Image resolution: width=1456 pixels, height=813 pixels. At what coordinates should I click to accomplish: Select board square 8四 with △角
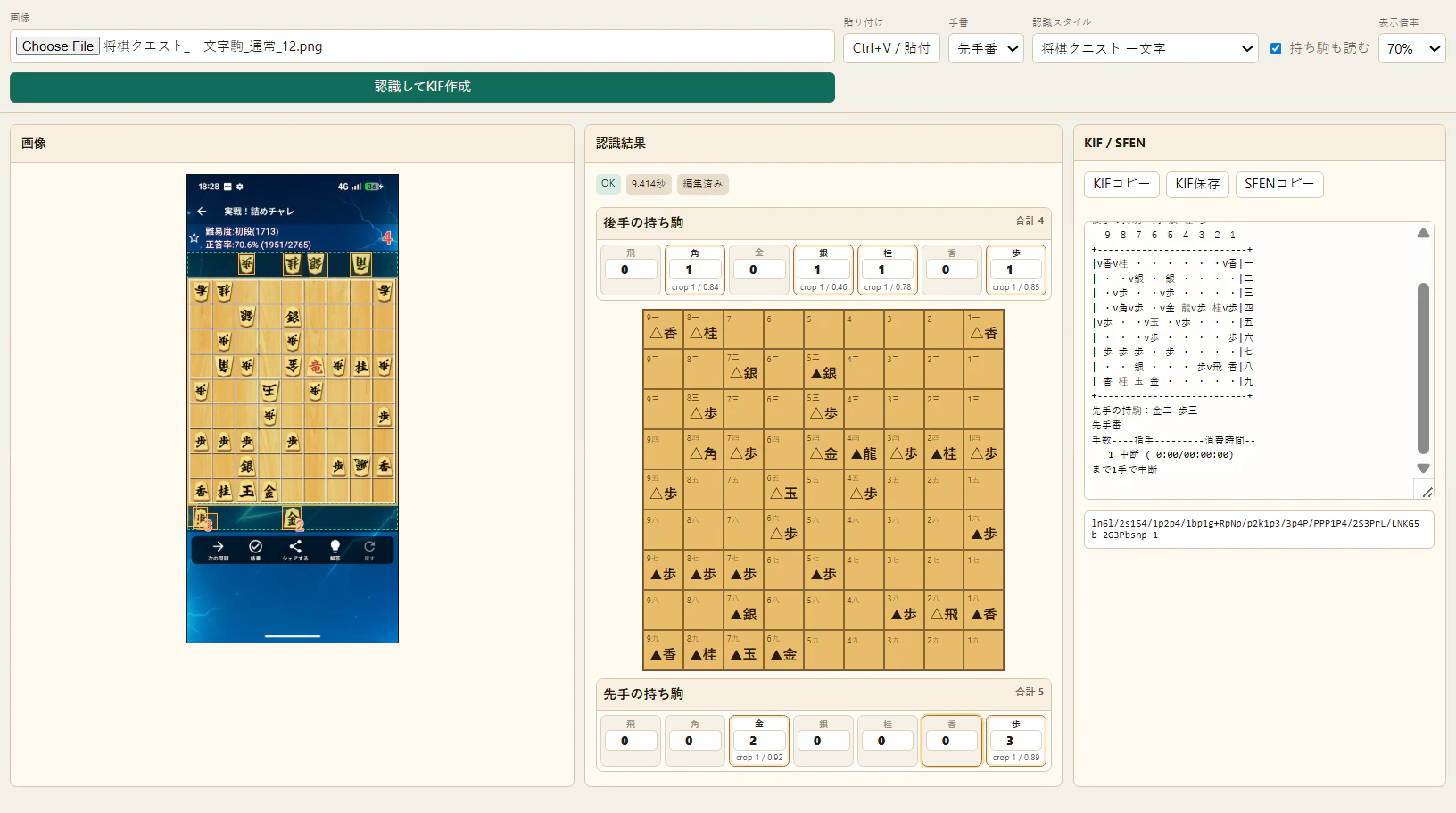tap(703, 450)
